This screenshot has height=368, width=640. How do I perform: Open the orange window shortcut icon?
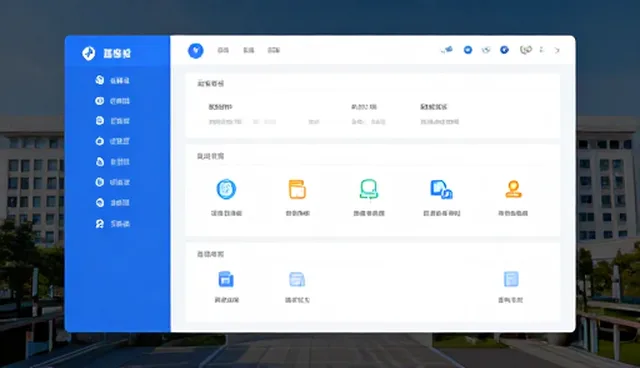pos(297,189)
